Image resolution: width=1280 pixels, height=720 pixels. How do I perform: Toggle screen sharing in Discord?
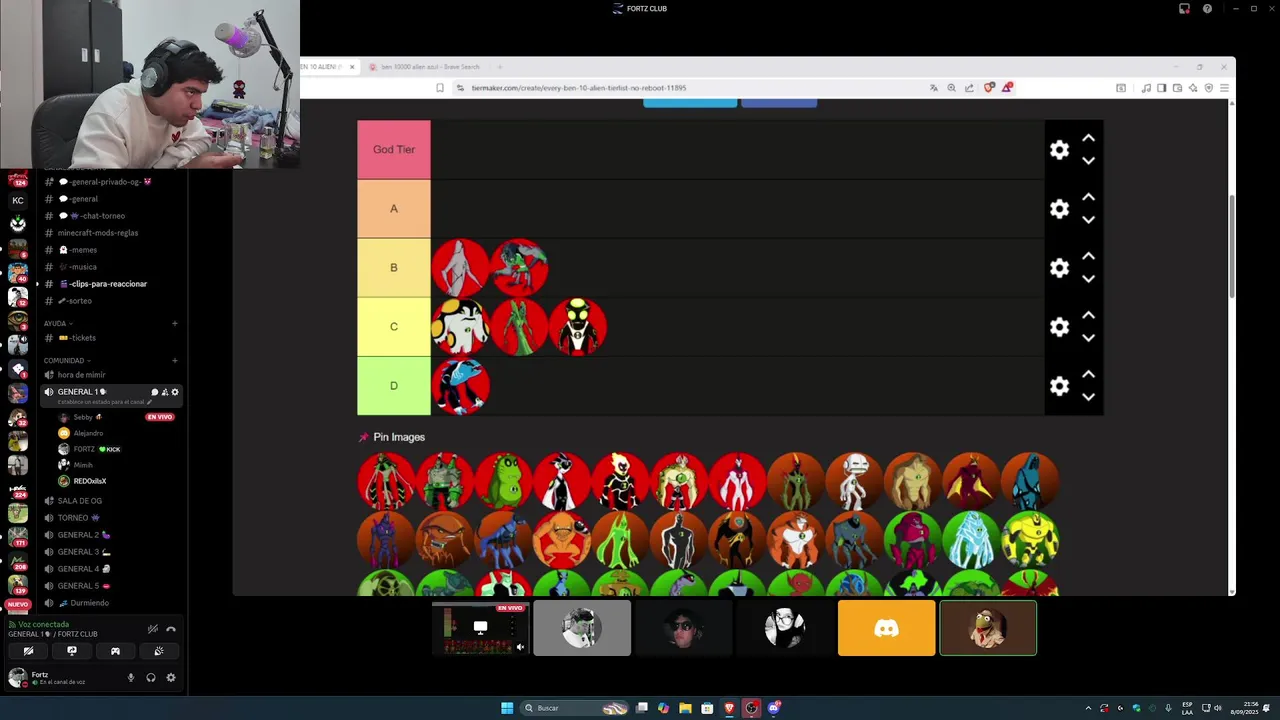(x=72, y=651)
